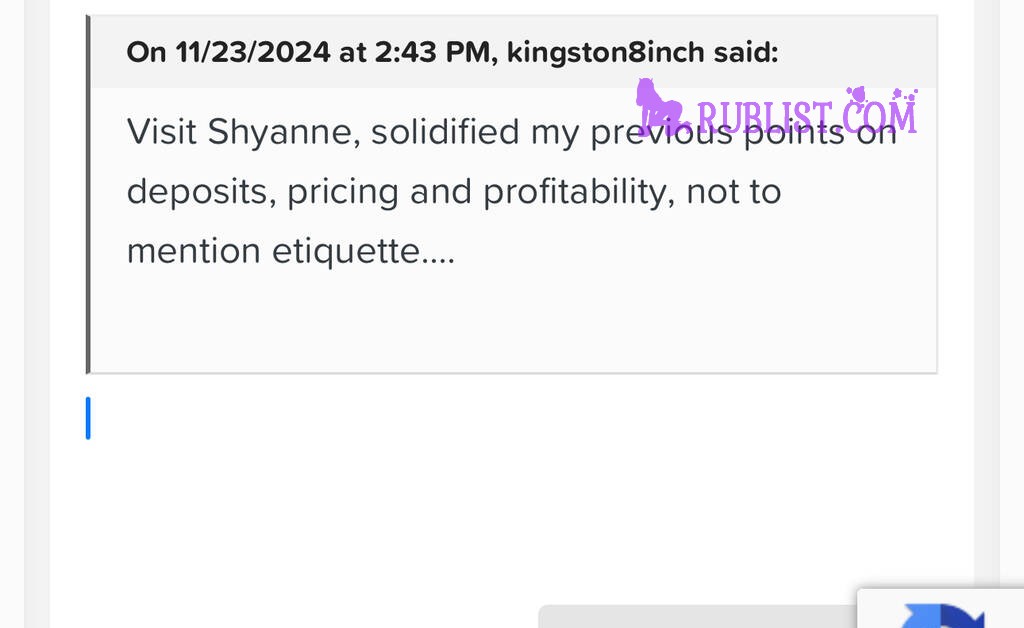Click the word 'solidified' in quoted text
1024x628 pixels.
pyautogui.click(x=445, y=133)
